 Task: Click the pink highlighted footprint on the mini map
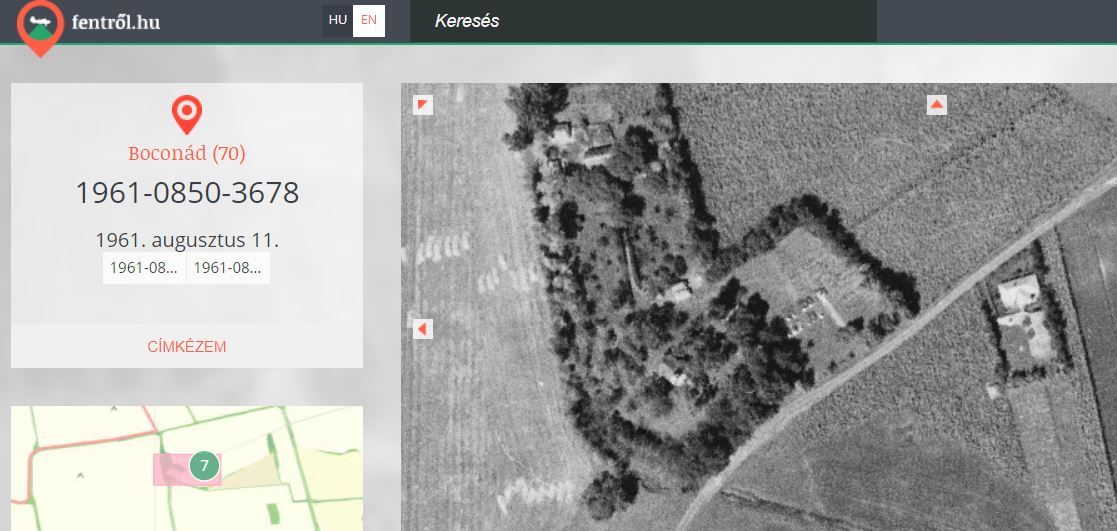click(x=170, y=470)
